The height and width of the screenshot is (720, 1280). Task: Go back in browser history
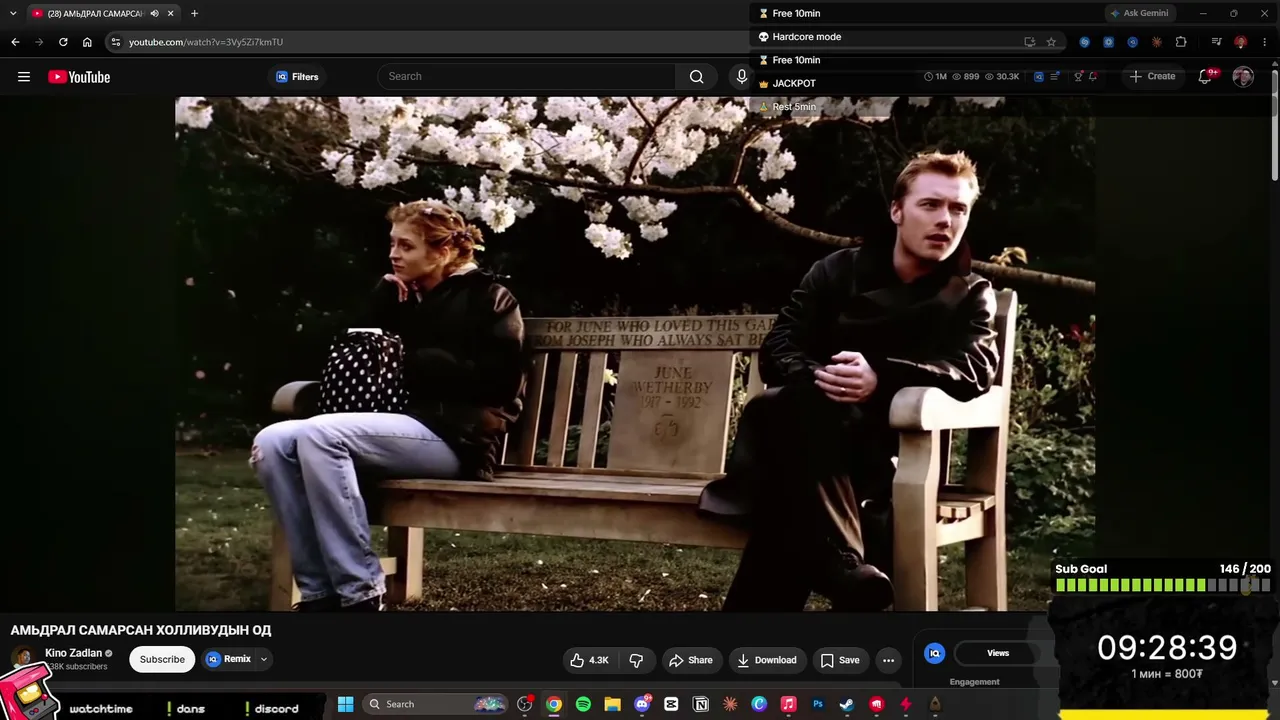15,42
